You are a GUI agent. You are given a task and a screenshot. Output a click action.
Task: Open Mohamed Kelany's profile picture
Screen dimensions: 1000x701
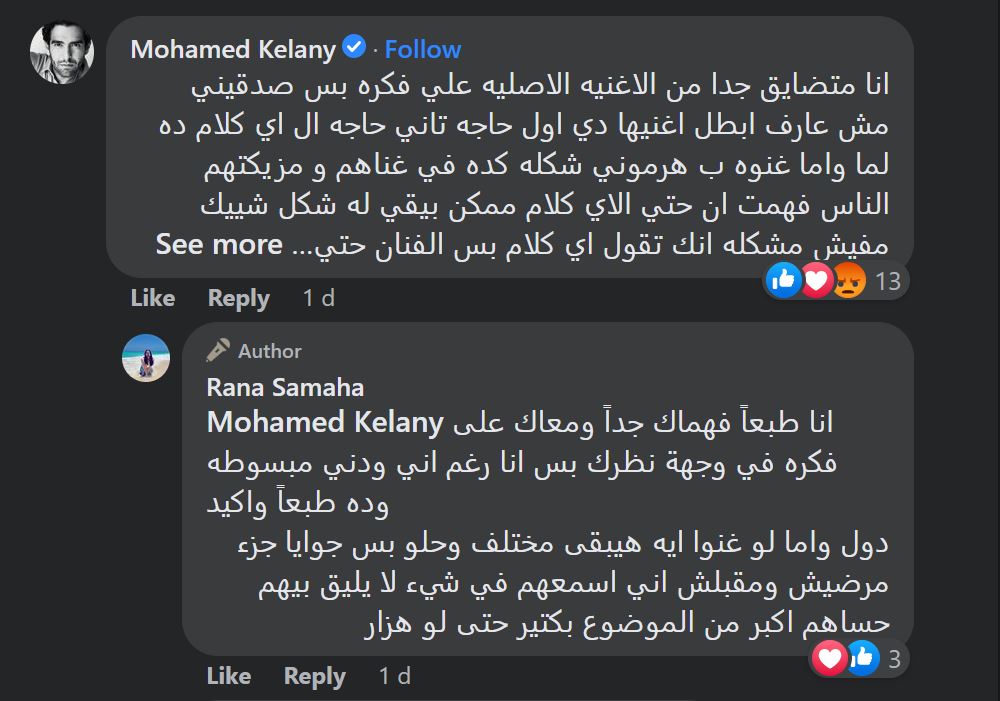[62, 54]
